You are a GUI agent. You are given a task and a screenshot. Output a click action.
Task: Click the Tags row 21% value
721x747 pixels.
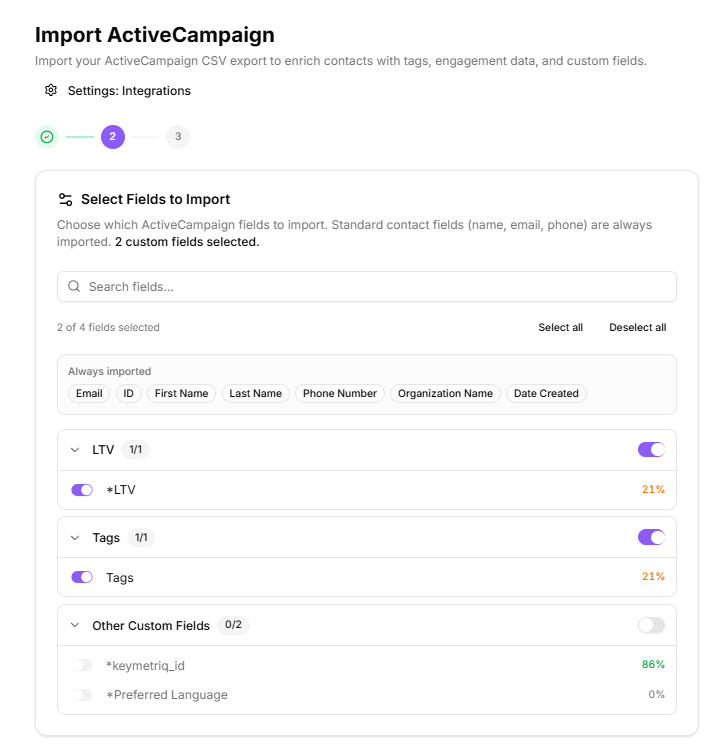click(653, 576)
